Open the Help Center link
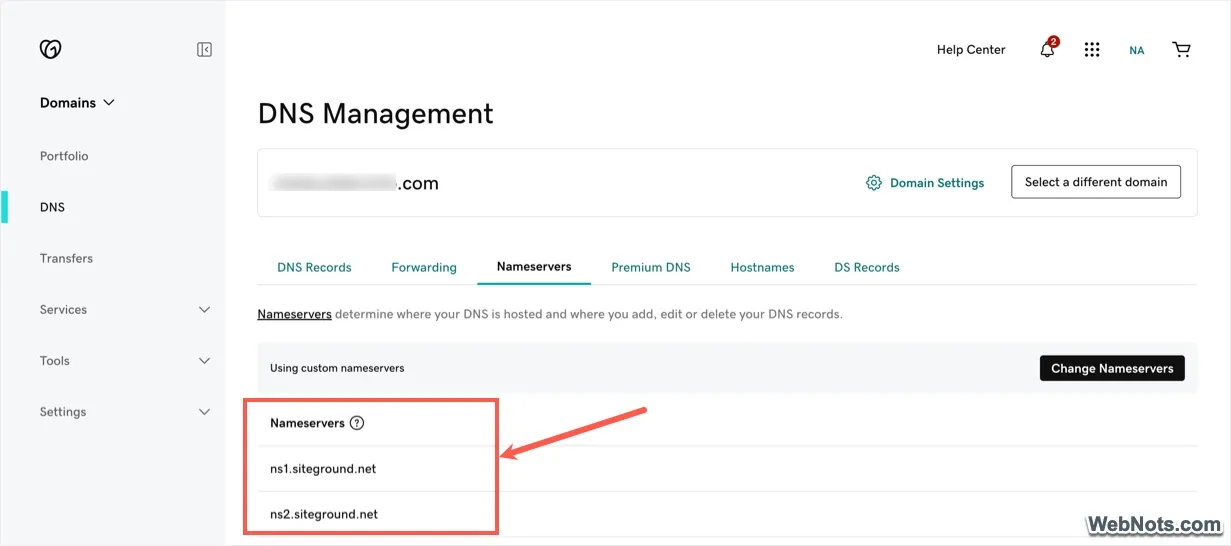This screenshot has height=546, width=1231. 971,50
